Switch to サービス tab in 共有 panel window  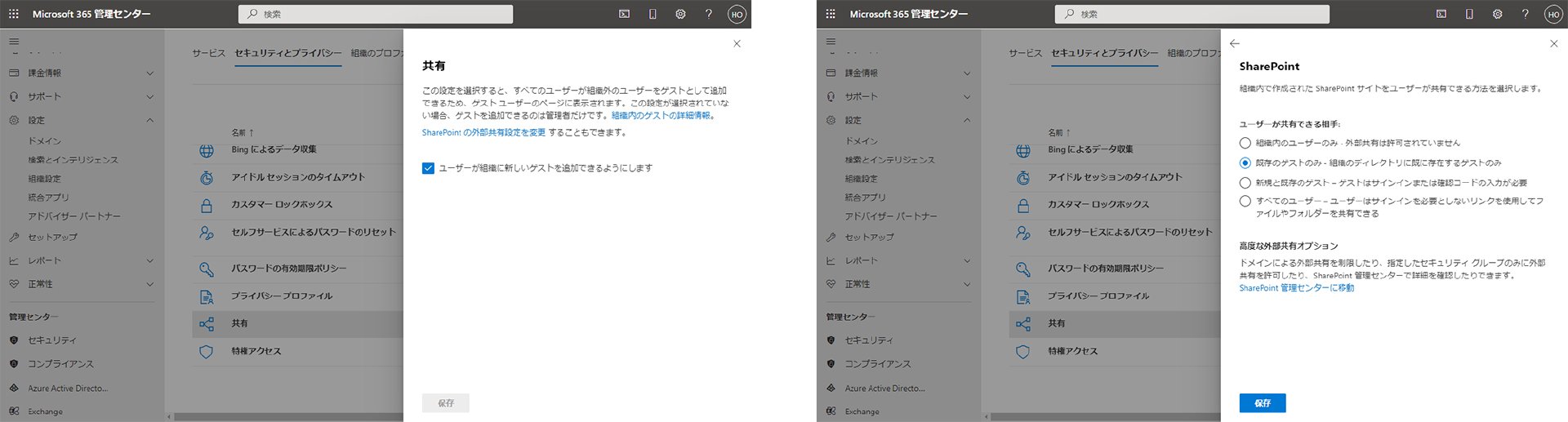(x=208, y=53)
